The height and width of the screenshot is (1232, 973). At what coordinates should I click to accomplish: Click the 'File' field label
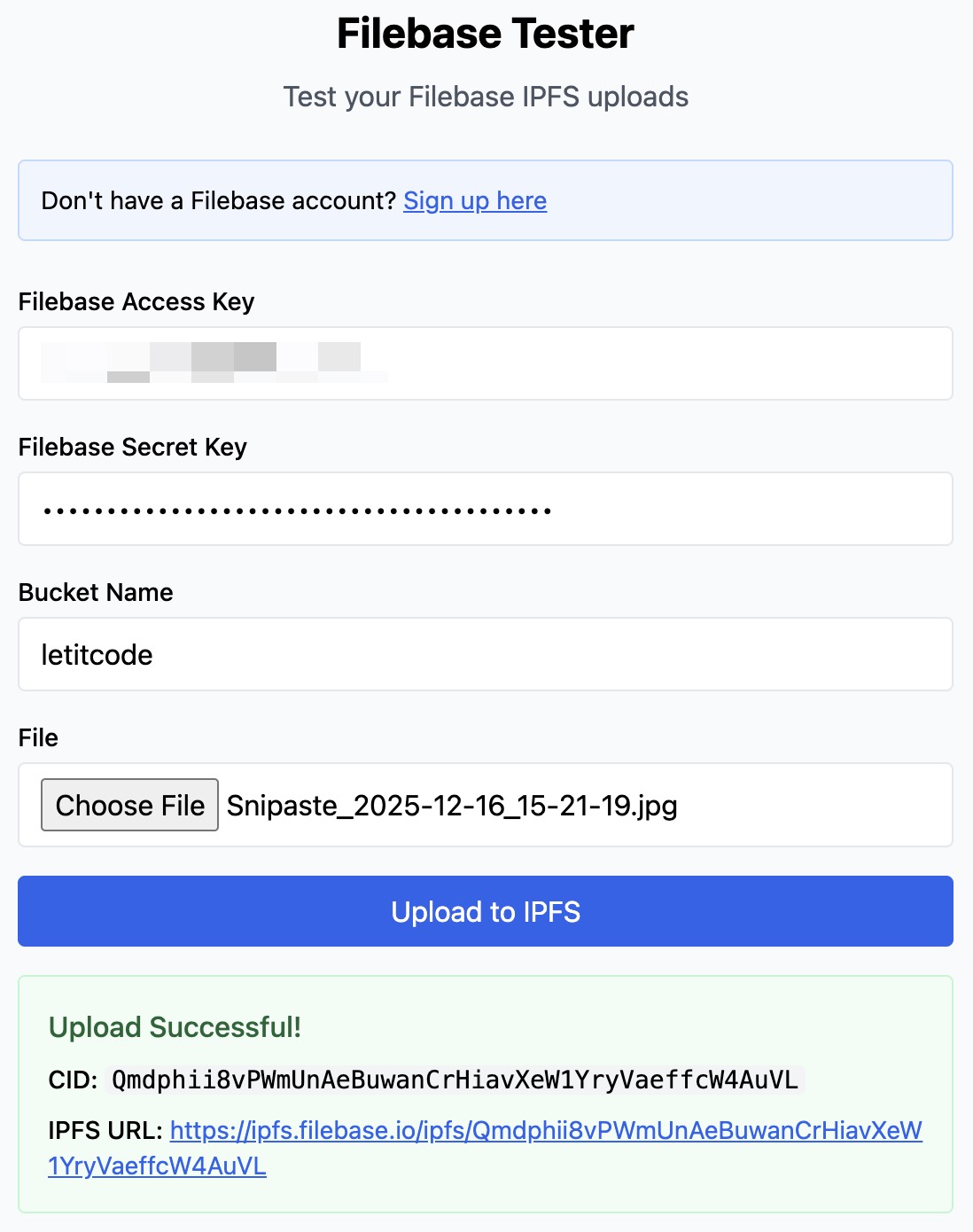(38, 738)
